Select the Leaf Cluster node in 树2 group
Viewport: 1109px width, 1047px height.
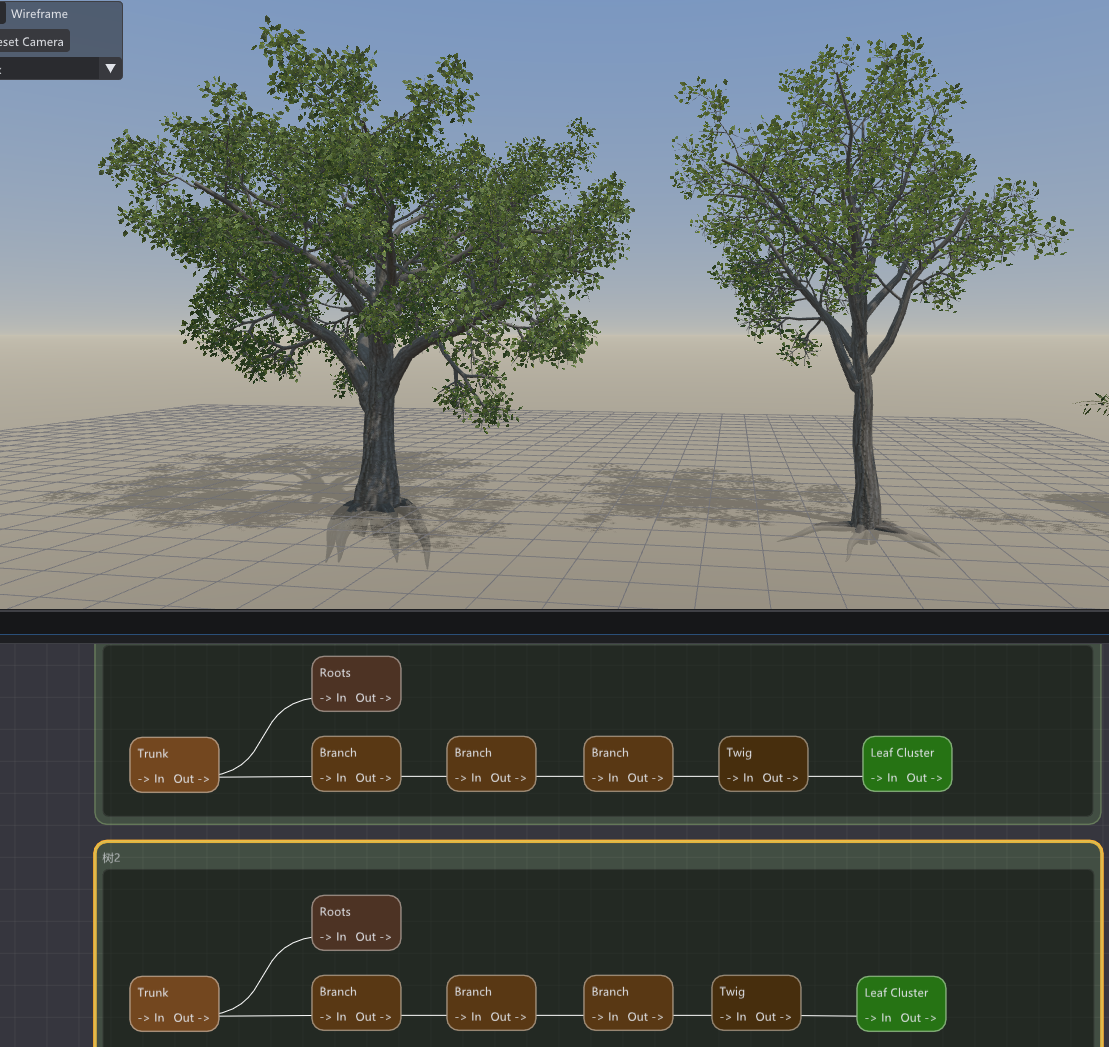point(901,1003)
